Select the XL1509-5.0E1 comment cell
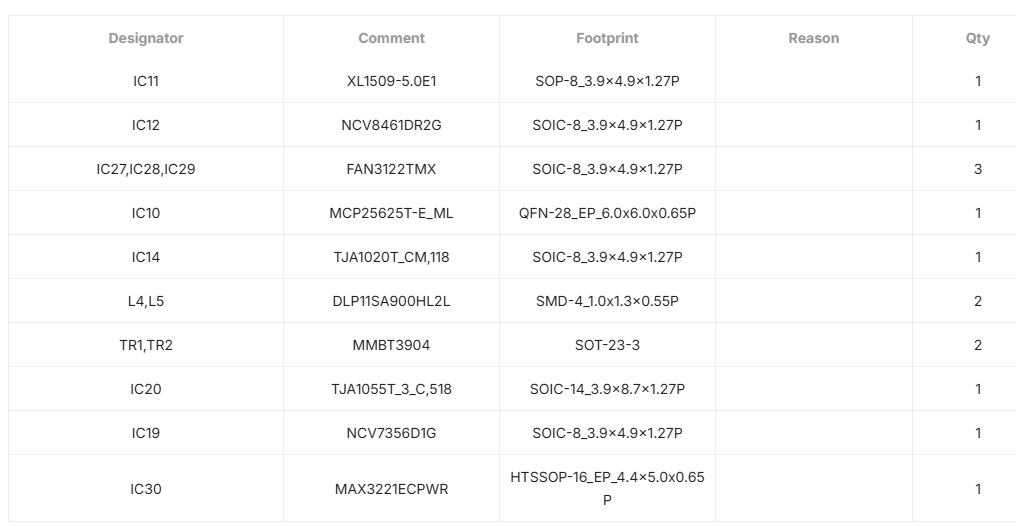The height and width of the screenshot is (527, 1016). (x=391, y=81)
